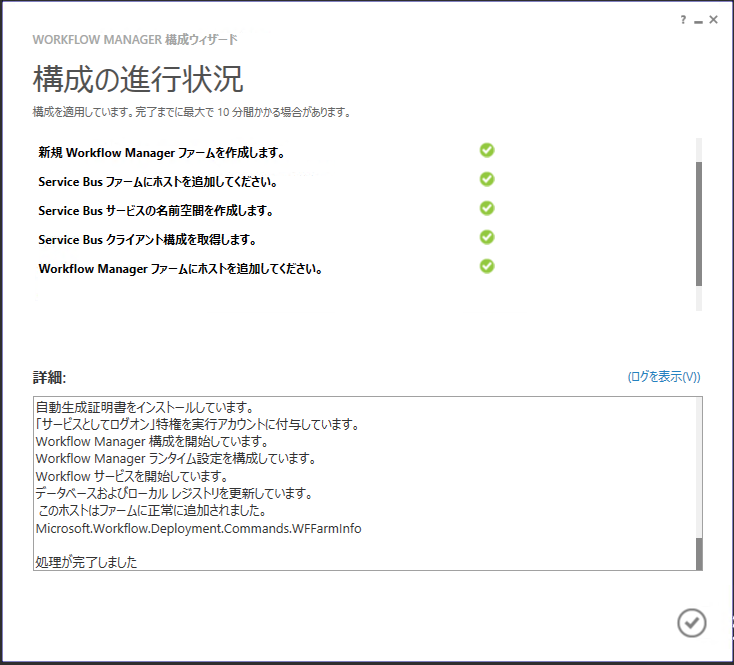Image resolution: width=734 pixels, height=665 pixels.
Task: Open the ログを表示(V) log link
Action: pos(664,377)
